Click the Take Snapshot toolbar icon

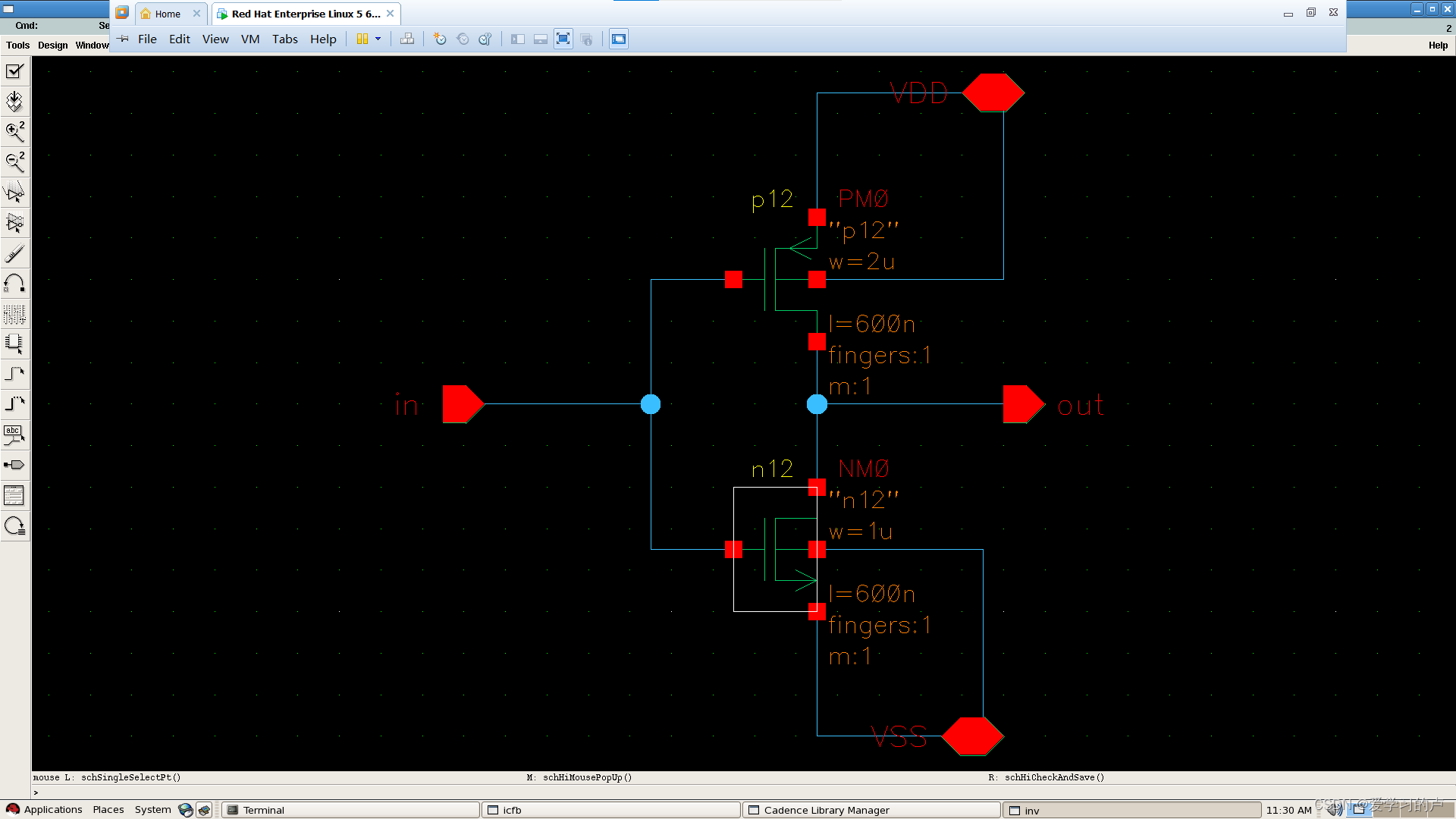tap(440, 39)
